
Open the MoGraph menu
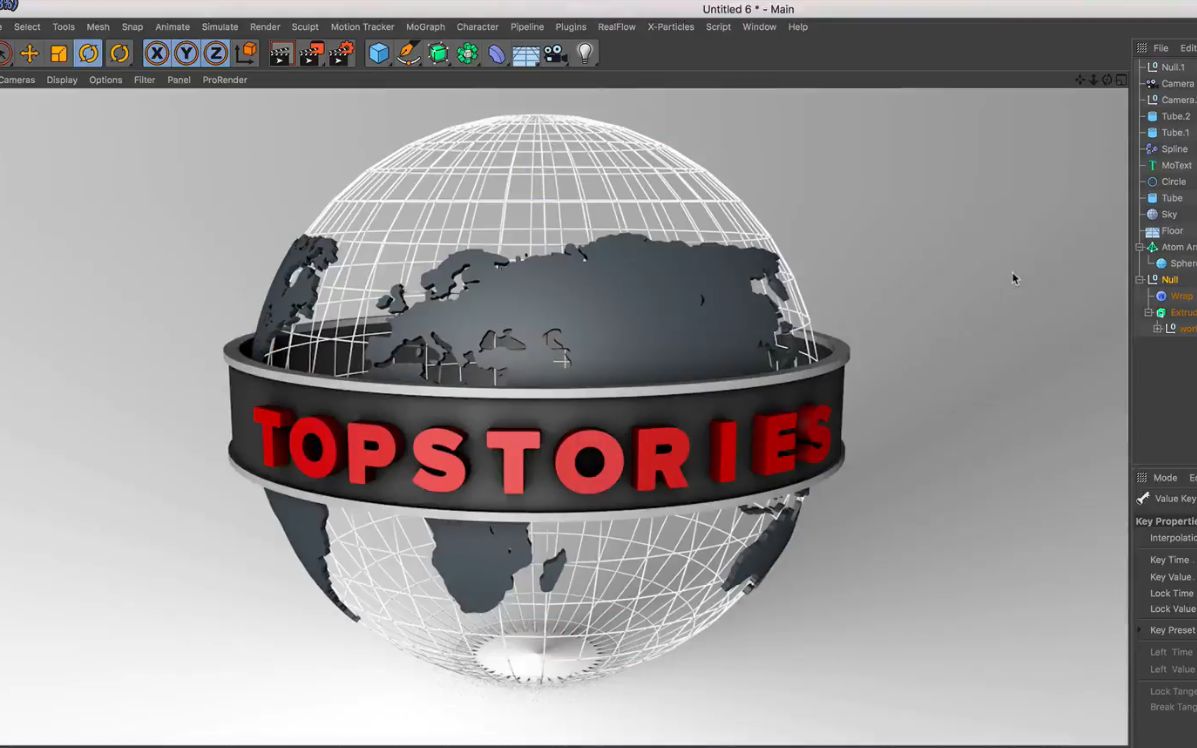coord(425,27)
